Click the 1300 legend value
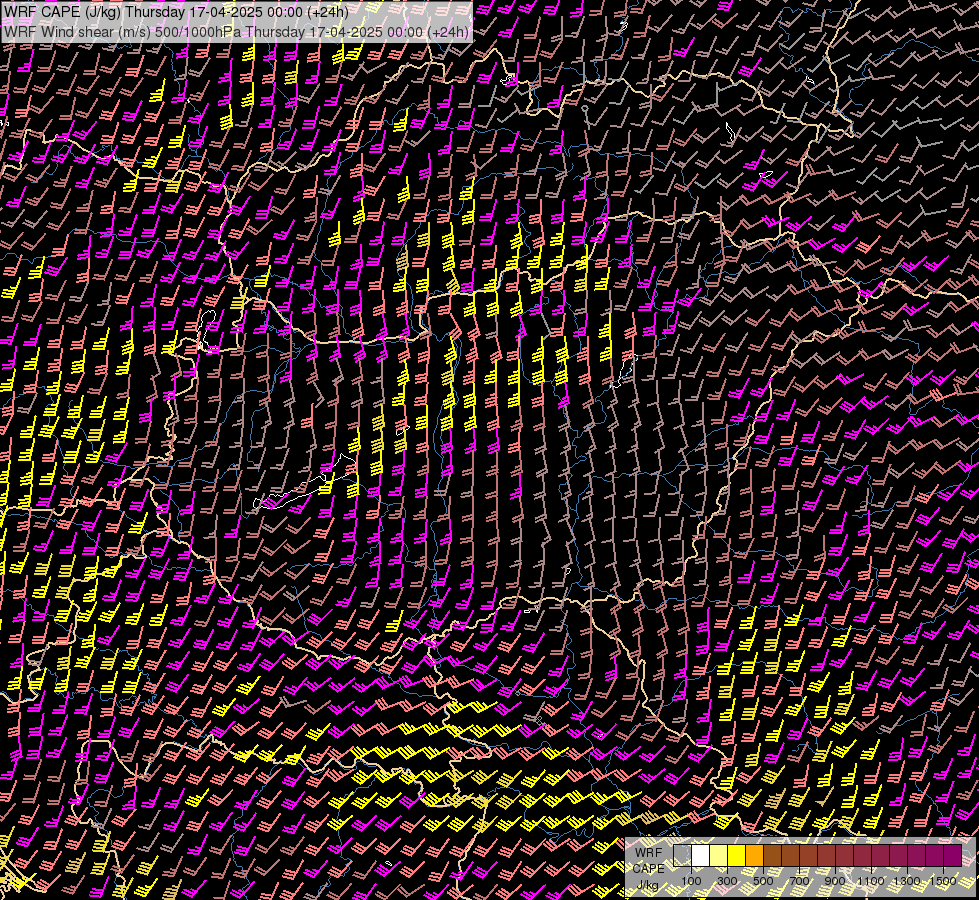This screenshot has width=979, height=900. 907,881
